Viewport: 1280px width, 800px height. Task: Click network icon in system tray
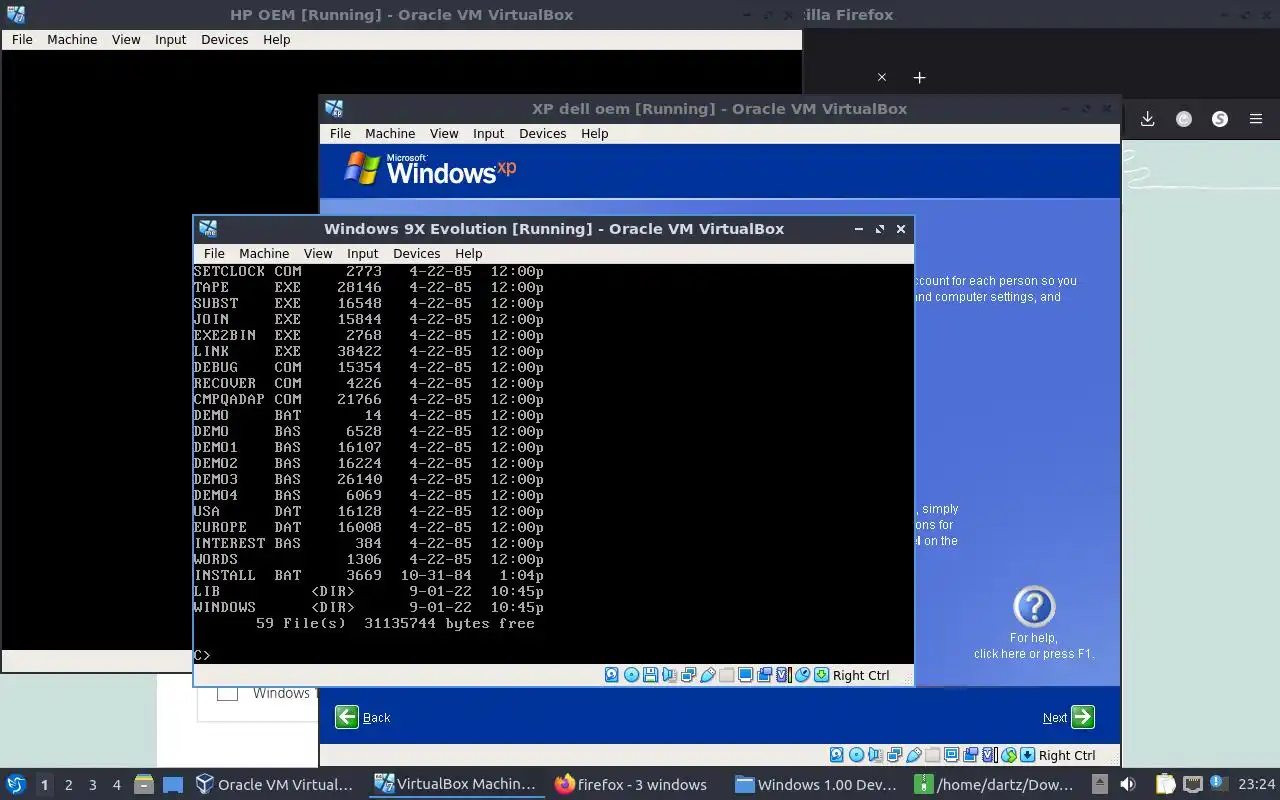[x=1193, y=784]
